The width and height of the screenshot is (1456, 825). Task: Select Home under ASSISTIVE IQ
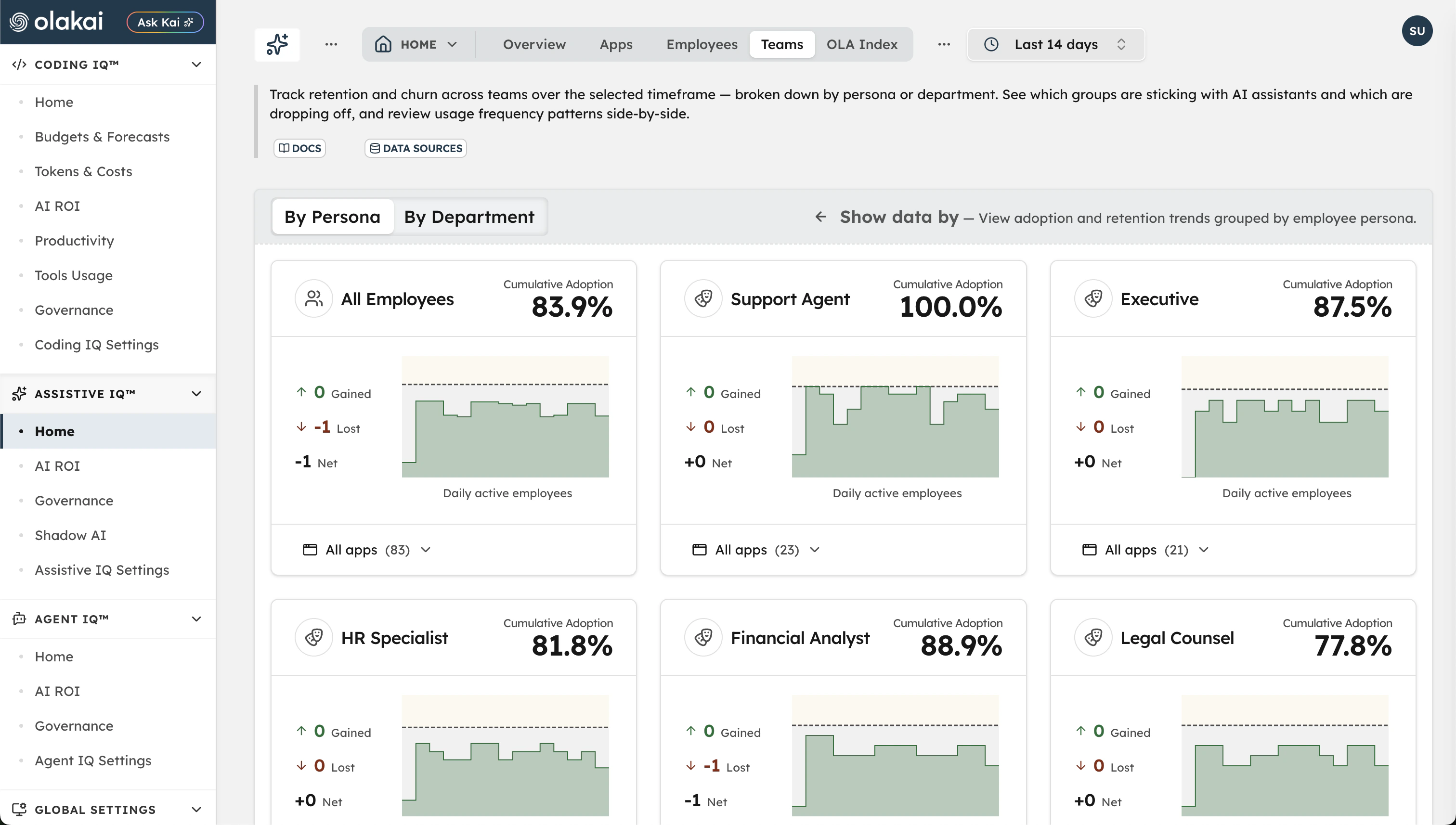click(108, 431)
